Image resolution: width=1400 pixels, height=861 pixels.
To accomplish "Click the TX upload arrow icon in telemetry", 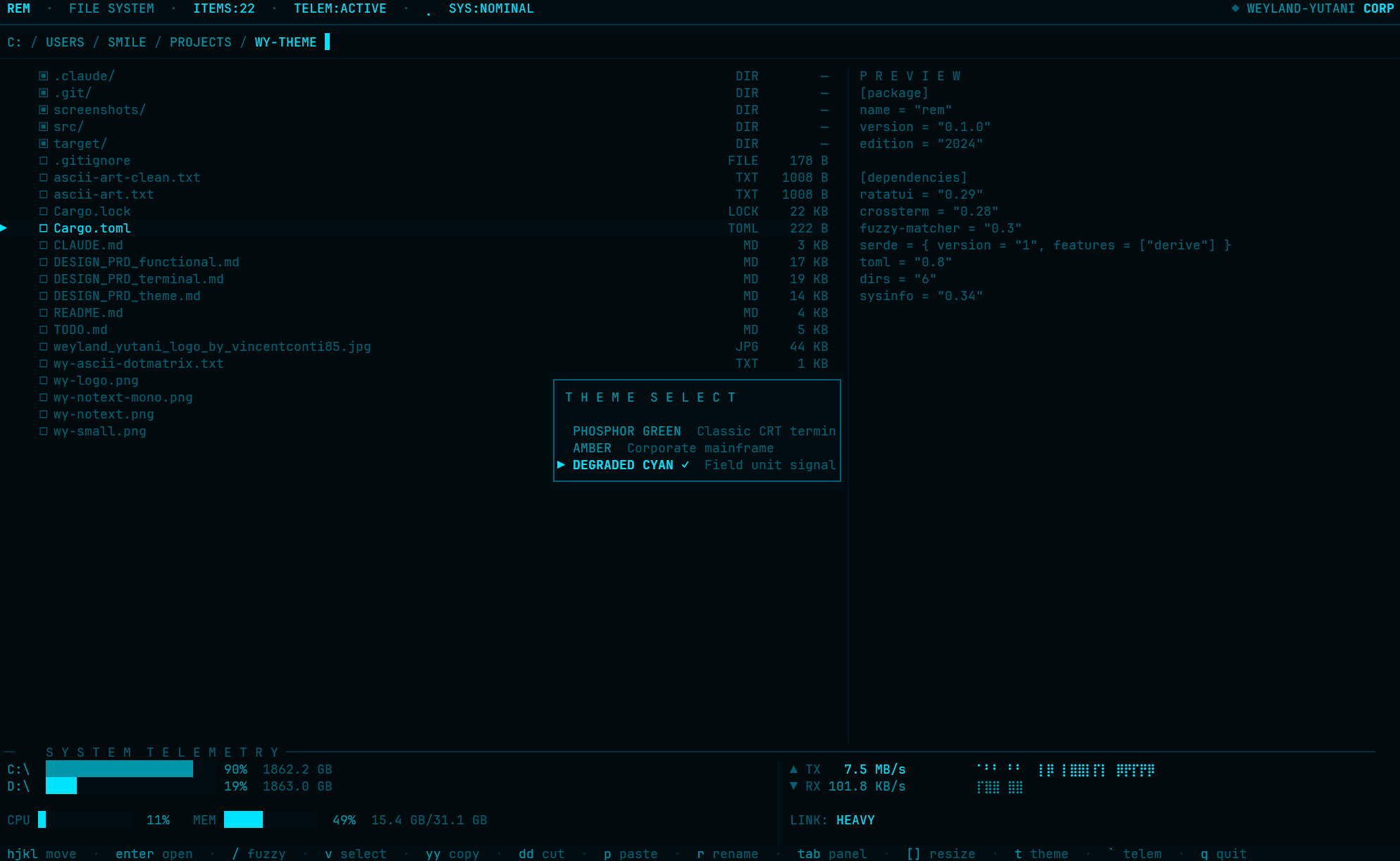I will [x=794, y=769].
